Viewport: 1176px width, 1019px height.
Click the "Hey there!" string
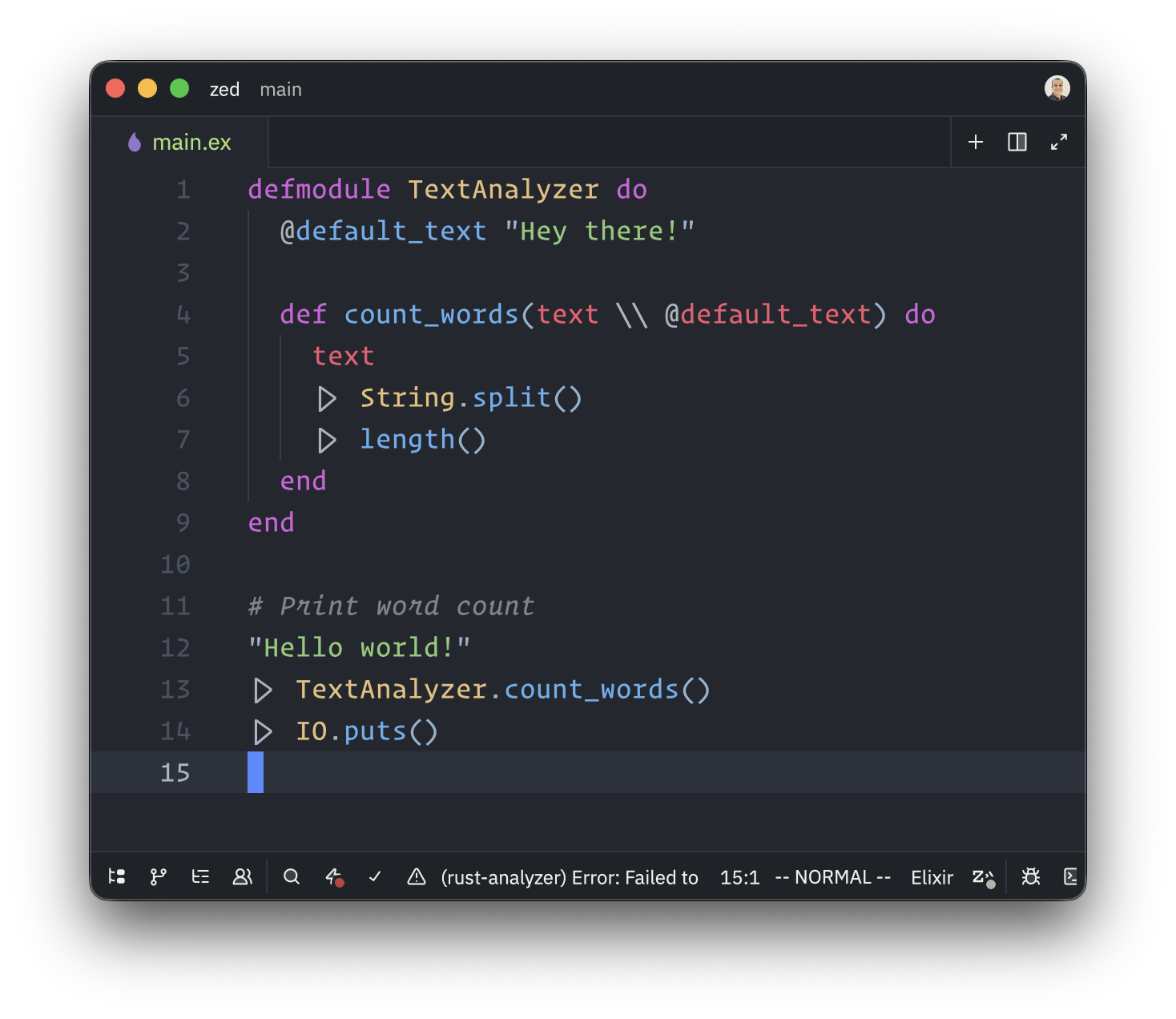(599, 231)
